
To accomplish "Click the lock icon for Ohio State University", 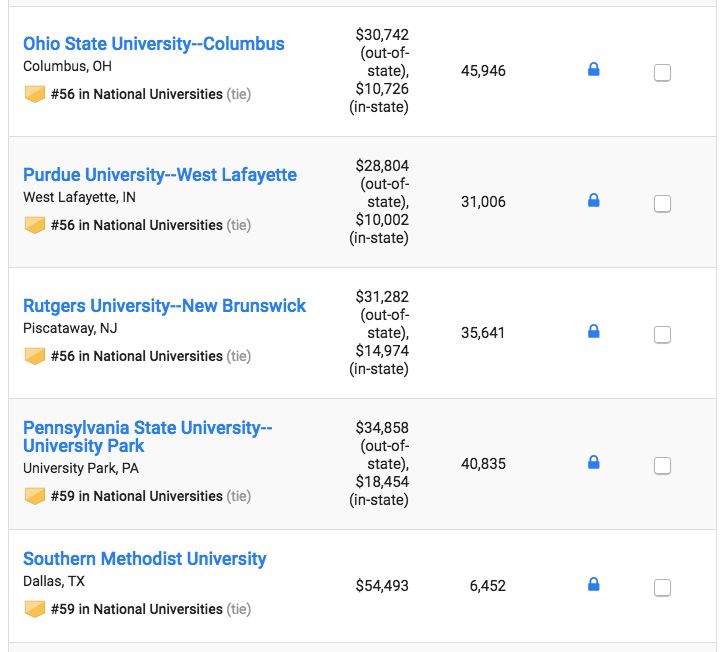I will coord(593,70).
